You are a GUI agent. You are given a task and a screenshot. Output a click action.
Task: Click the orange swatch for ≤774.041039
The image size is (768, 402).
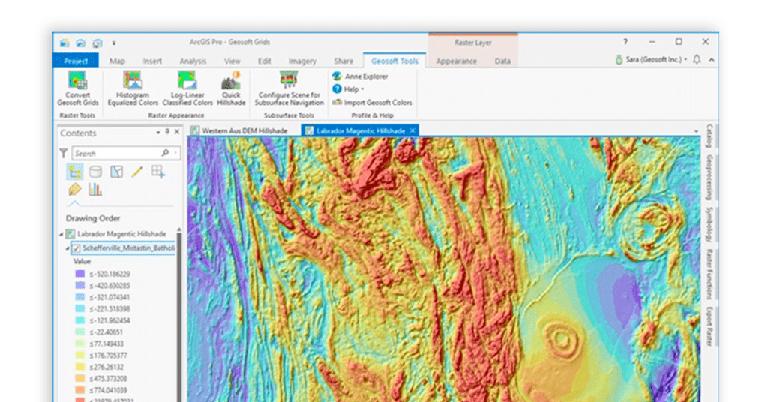80,390
